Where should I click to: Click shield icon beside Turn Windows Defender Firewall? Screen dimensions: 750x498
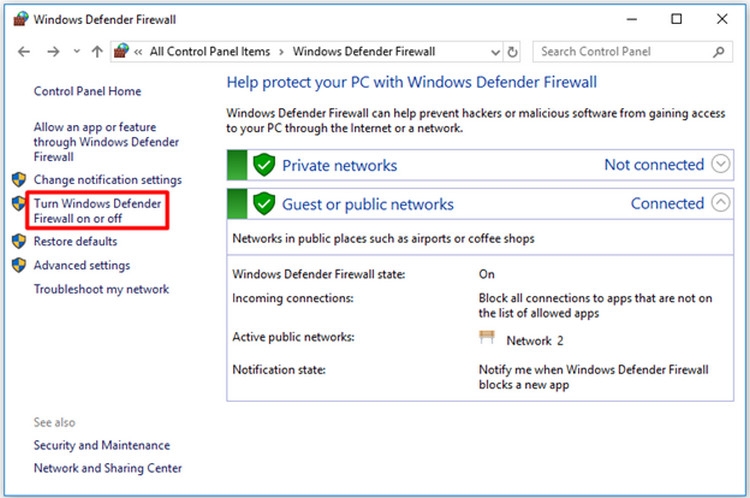click(19, 203)
